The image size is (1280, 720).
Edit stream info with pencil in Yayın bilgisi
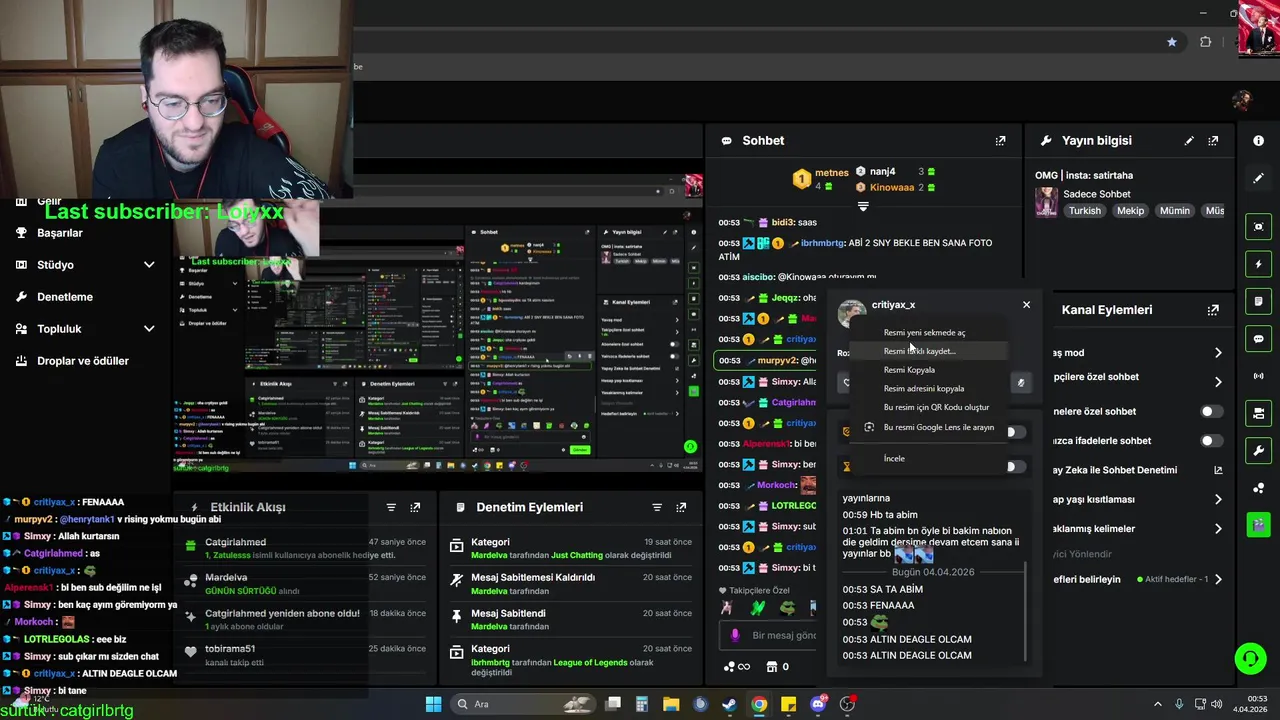pyautogui.click(x=1189, y=141)
